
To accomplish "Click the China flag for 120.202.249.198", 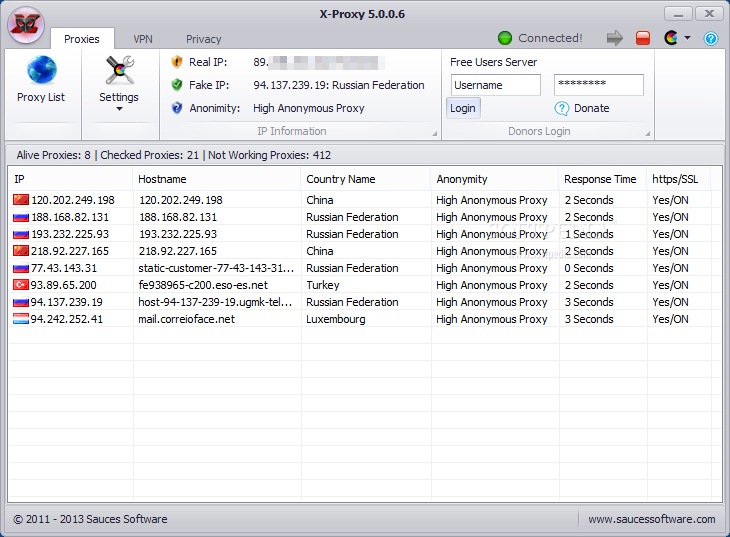I will point(21,200).
